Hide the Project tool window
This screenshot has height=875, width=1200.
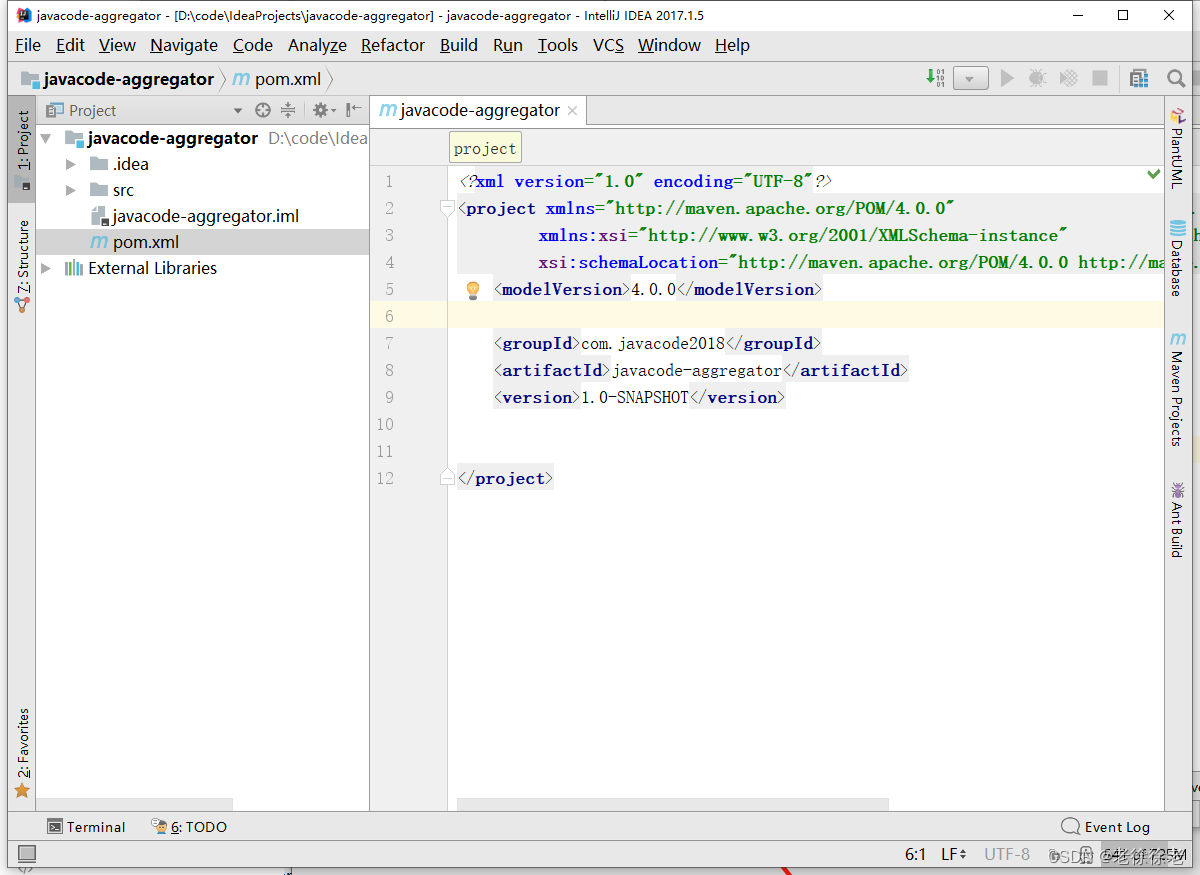pyautogui.click(x=353, y=110)
